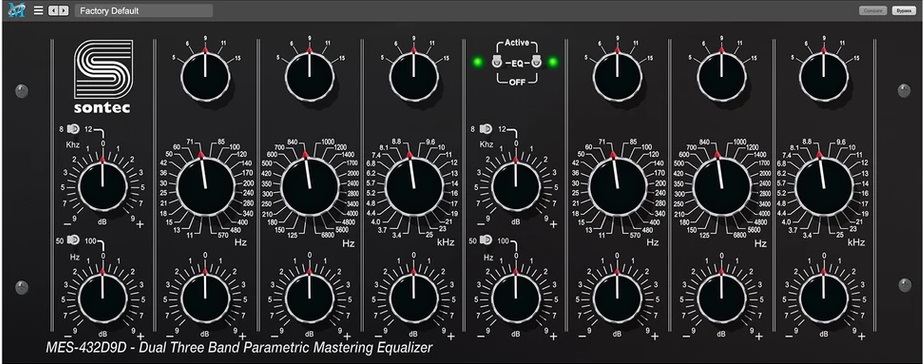924x364 pixels.
Task: Flip the right channel 8/12 kHz shelf switch
Action: [x=486, y=128]
